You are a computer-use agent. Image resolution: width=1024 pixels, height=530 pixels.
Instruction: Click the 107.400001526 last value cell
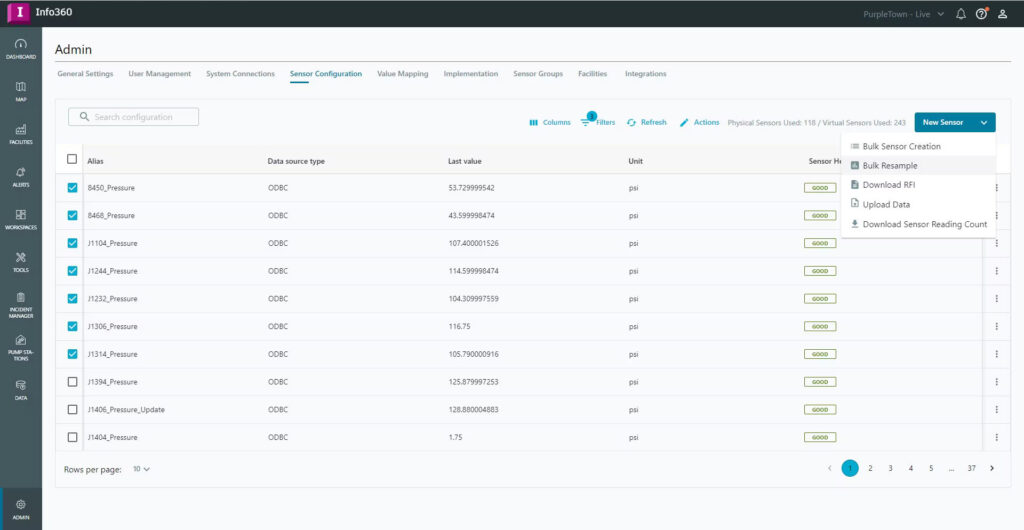[x=475, y=243]
